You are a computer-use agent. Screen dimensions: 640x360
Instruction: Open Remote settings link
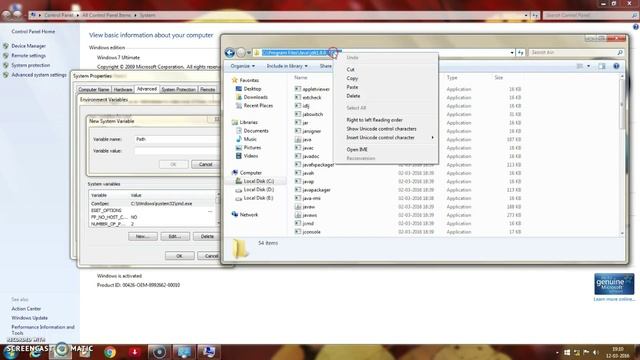tap(29, 56)
